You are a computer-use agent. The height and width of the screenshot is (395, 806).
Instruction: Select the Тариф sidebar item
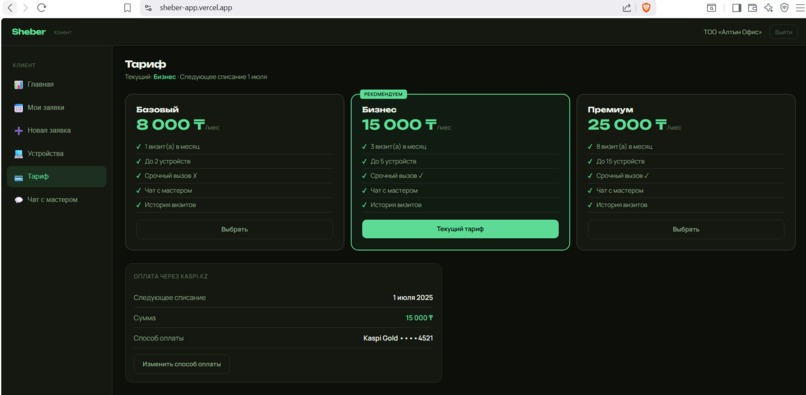pyautogui.click(x=57, y=176)
